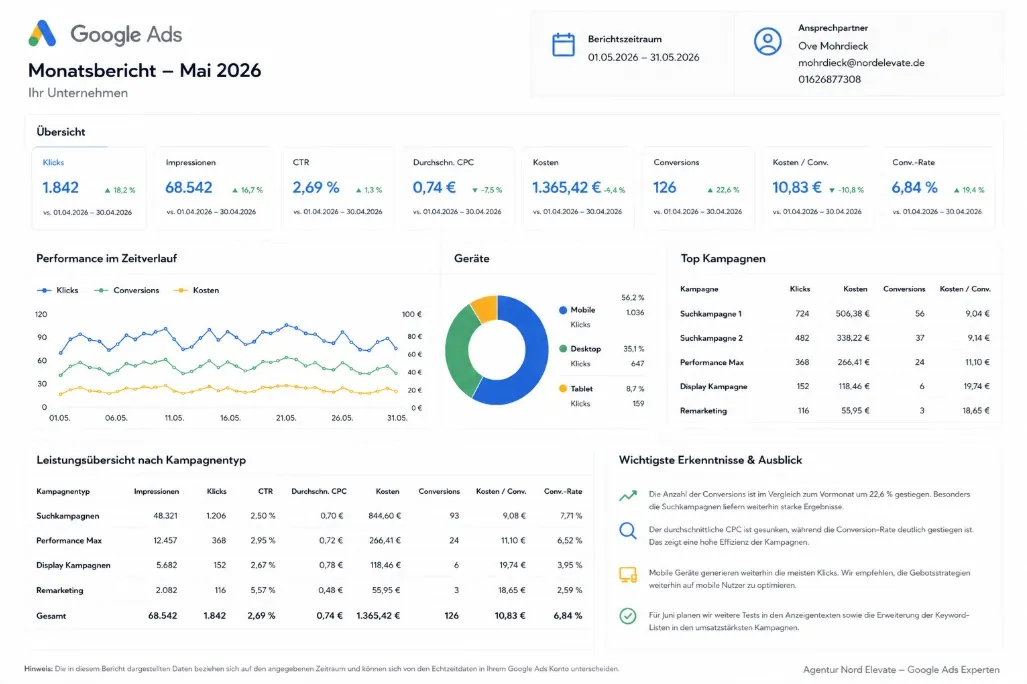The height and width of the screenshot is (684, 1027).
Task: Click the Suchkampagnen row label
Action: coord(67,516)
